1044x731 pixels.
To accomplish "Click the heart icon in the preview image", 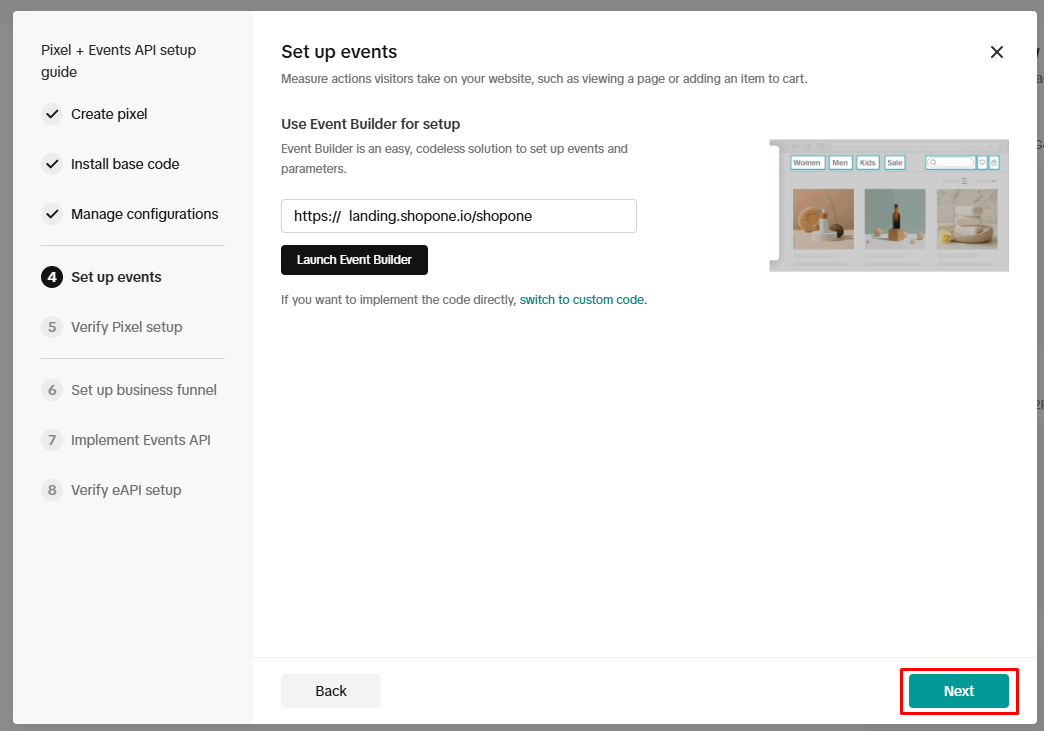I will coord(982,162).
